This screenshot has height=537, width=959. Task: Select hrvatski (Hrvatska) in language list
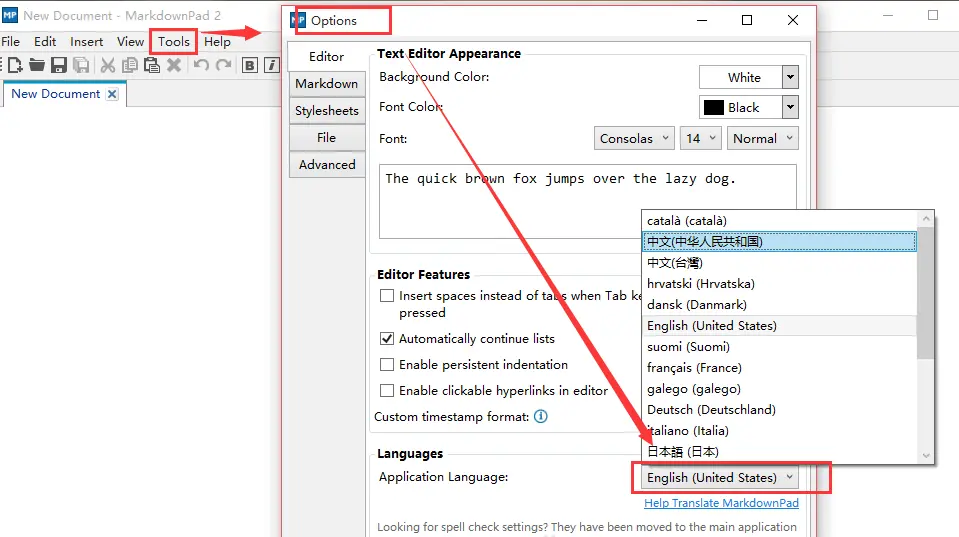pyautogui.click(x=779, y=284)
